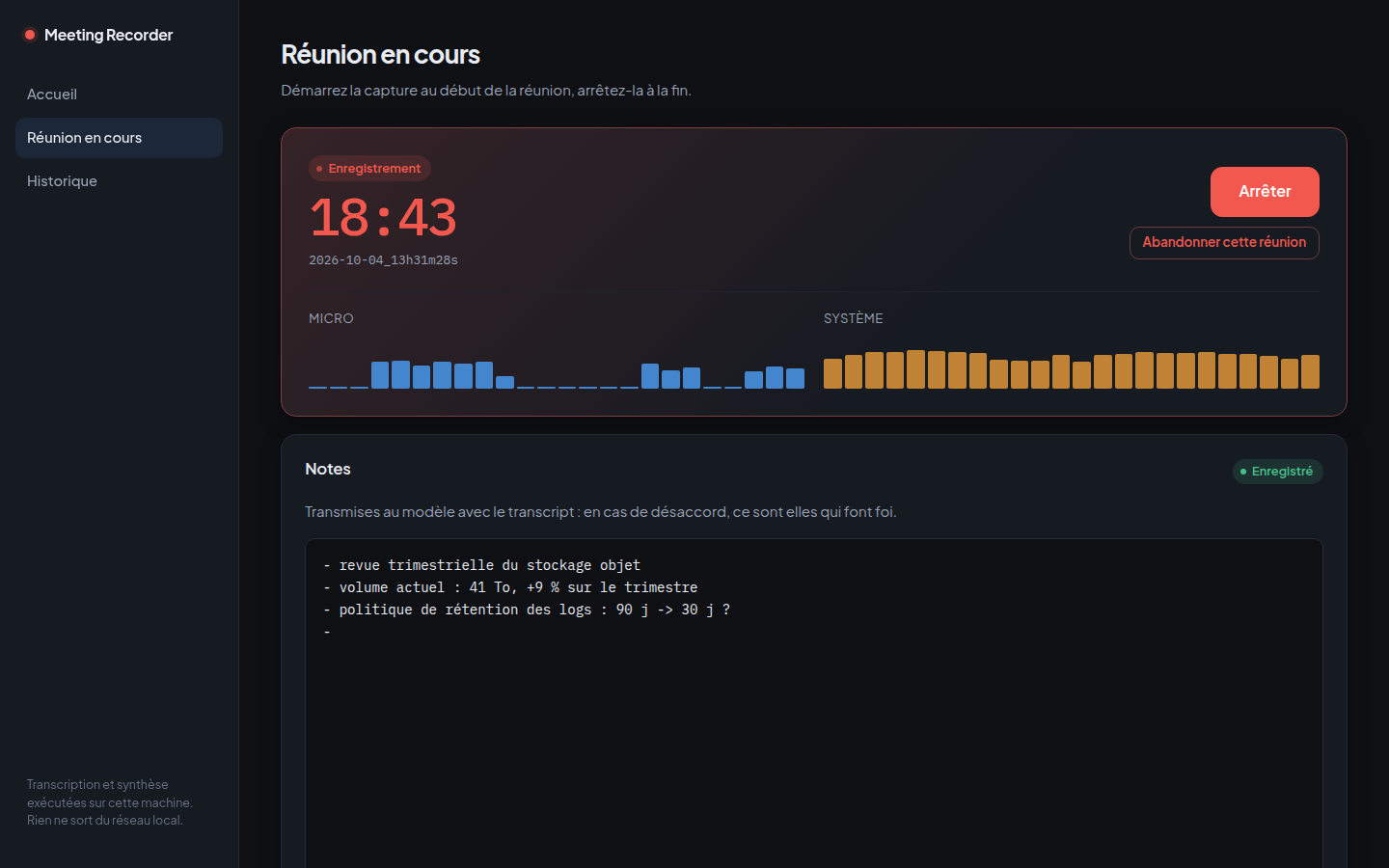Click the red recording dot app logo
This screenshot has width=1389, height=868.
pos(30,35)
